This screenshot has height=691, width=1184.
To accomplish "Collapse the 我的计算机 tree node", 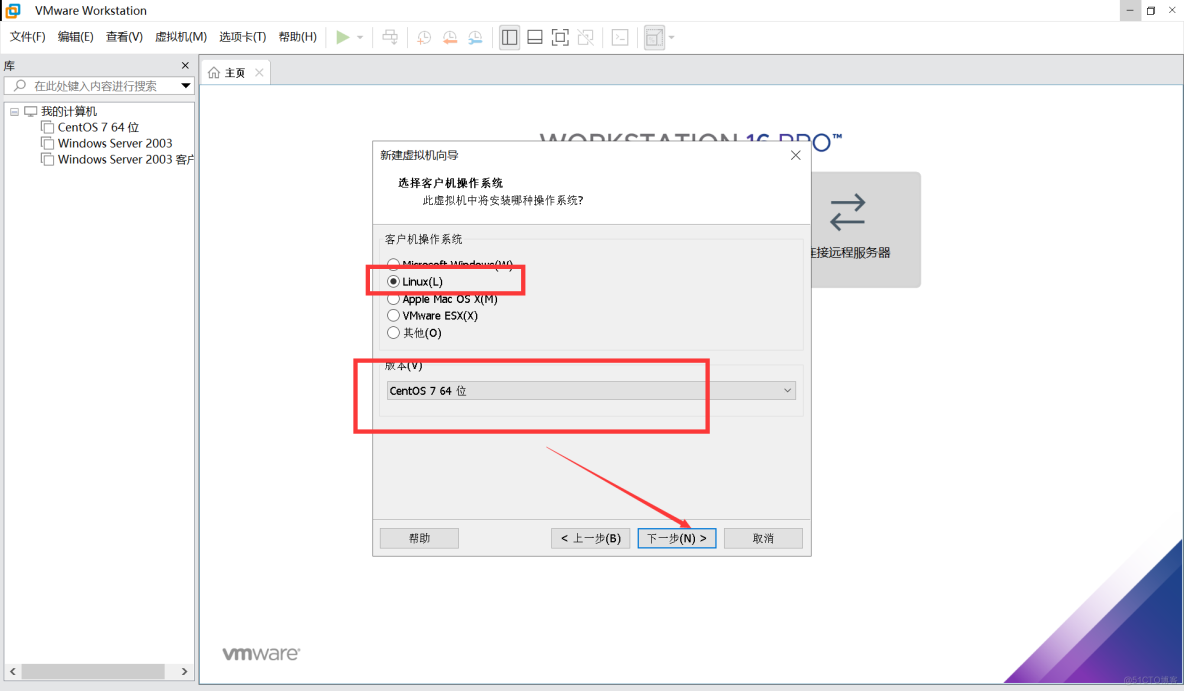I will pos(14,112).
